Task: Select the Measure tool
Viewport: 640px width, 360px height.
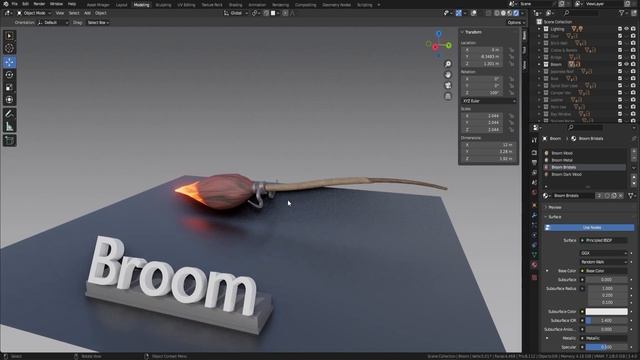Action: 9,127
